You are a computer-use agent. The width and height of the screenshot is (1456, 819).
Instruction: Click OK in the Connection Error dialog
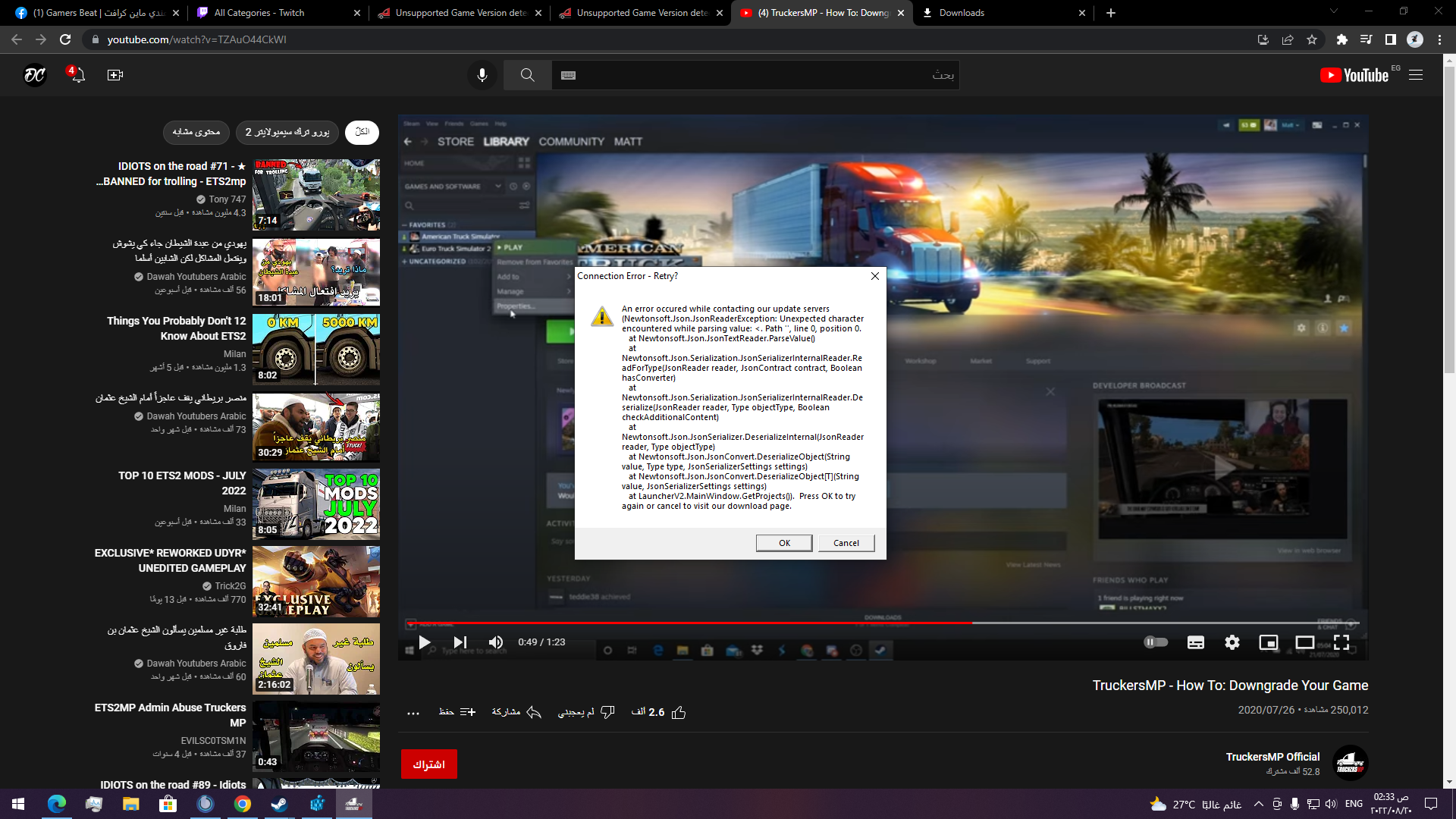(784, 543)
